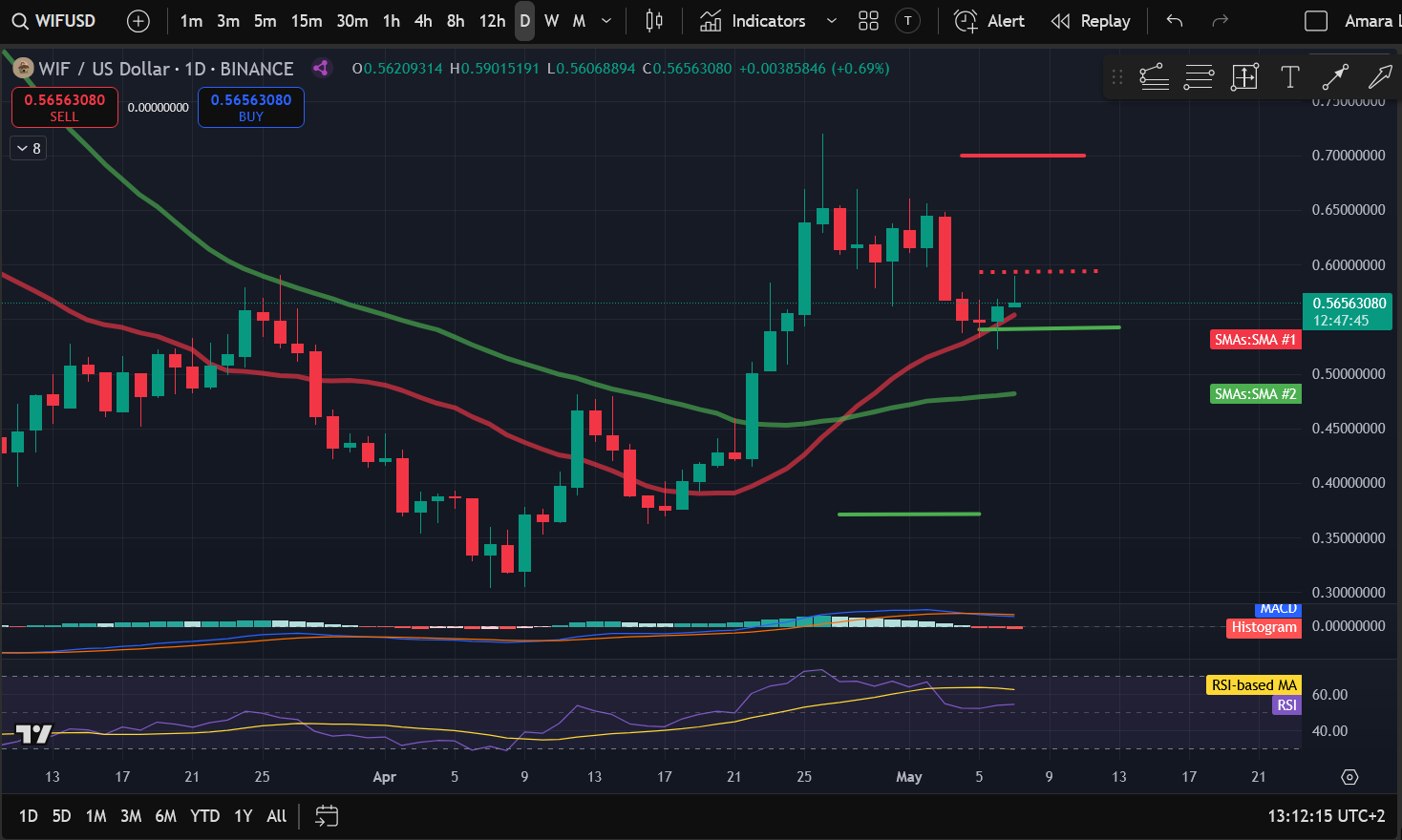
Task: Open the WIFUSD symbol search field
Action: click(x=54, y=21)
